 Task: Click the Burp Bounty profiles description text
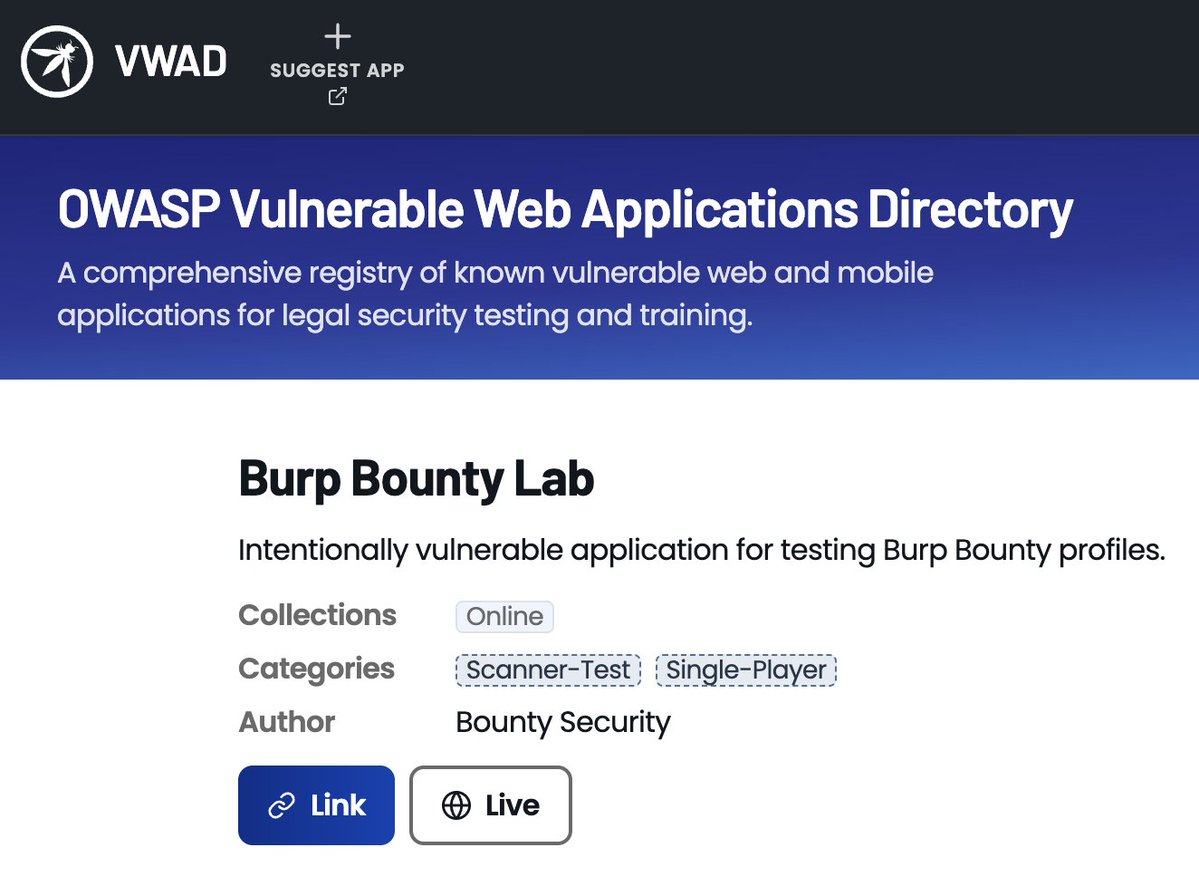pos(702,550)
